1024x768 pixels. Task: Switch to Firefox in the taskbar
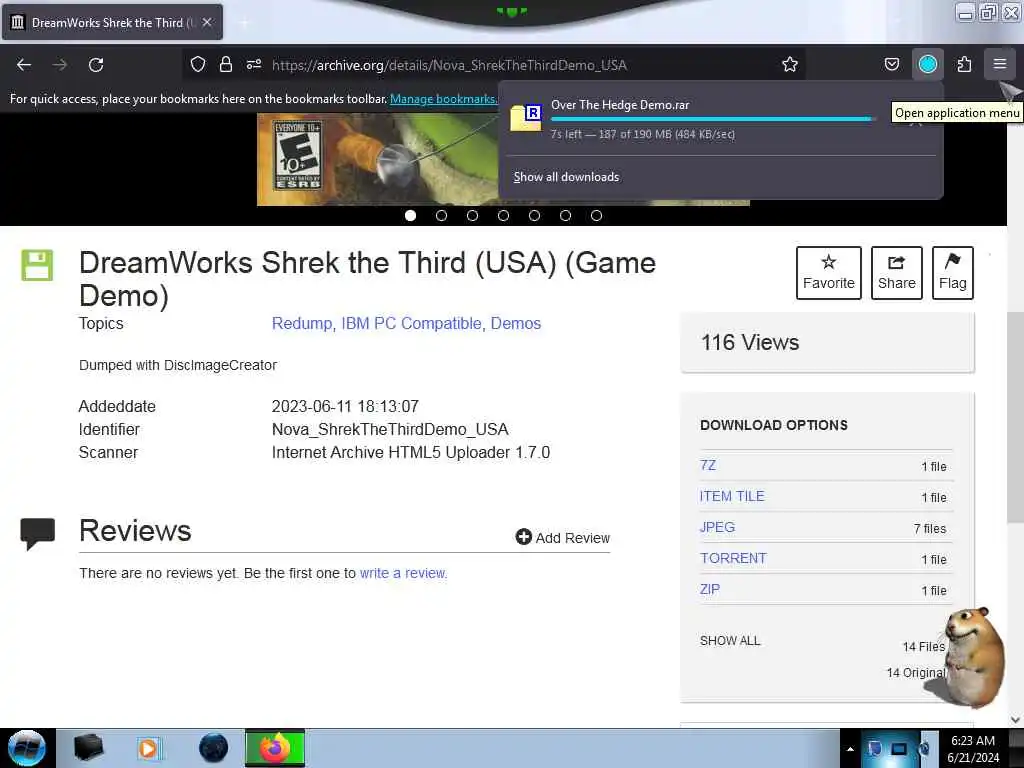(x=275, y=748)
